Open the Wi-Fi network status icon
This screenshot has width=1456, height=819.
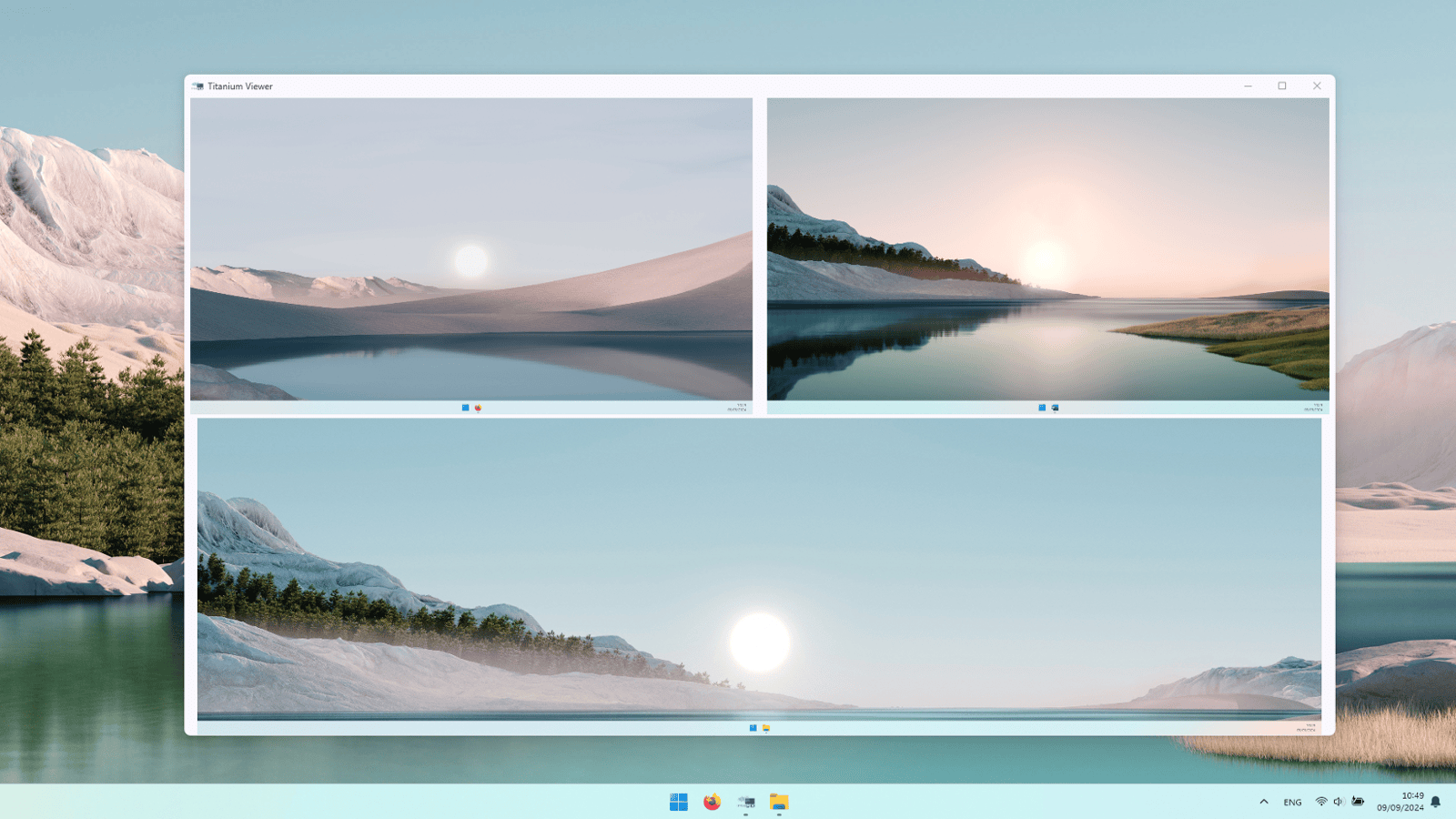1321,802
